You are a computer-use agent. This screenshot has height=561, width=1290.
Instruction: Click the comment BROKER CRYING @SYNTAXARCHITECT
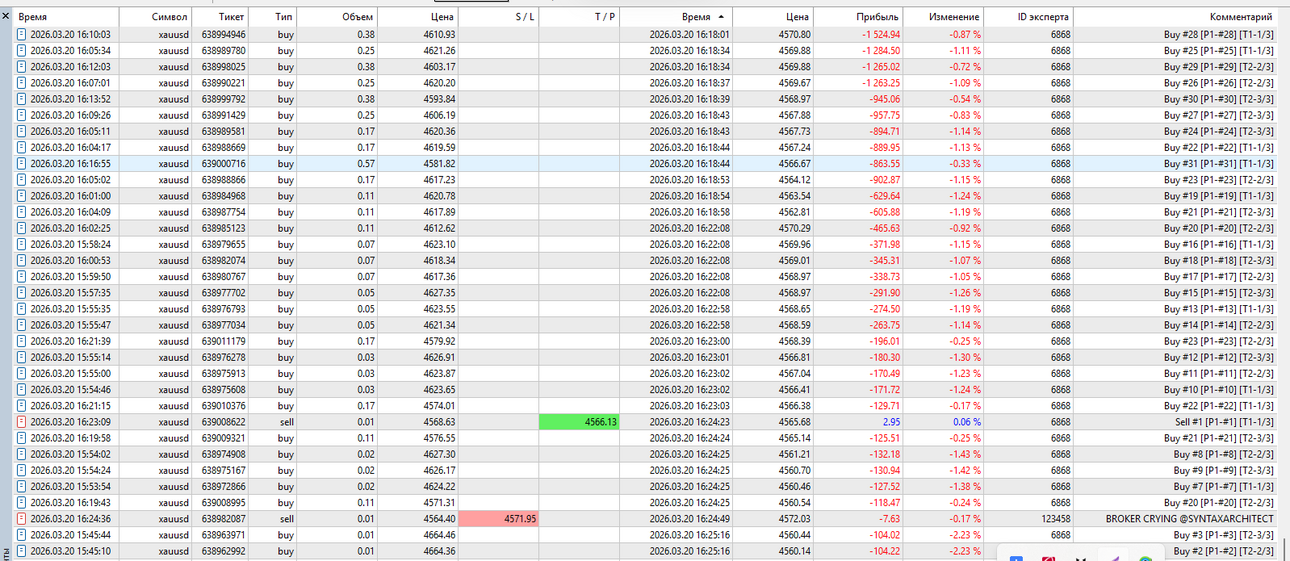(1189, 519)
